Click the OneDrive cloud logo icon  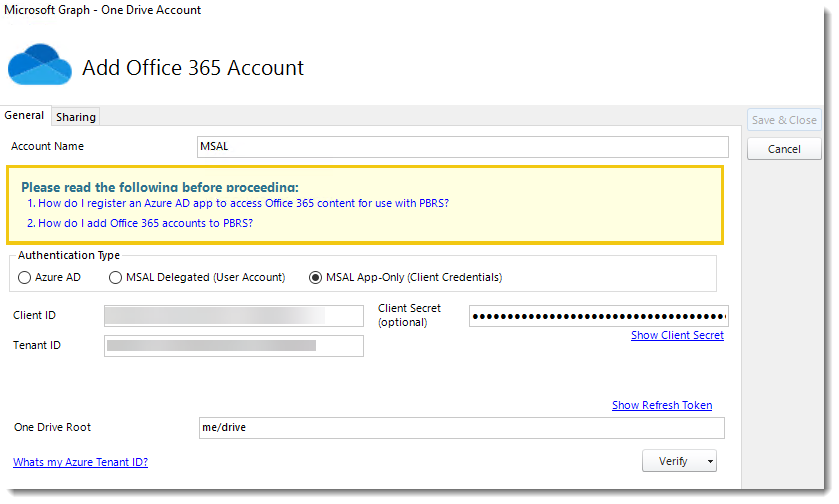coord(40,64)
